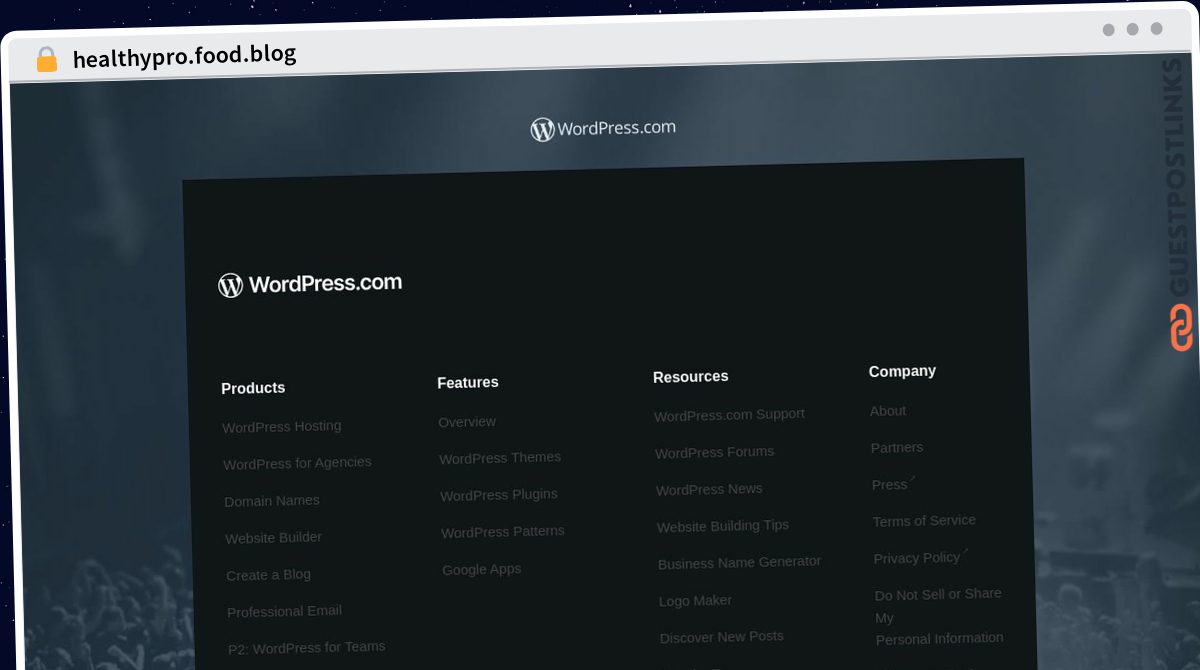Open the Logo Maker link
Viewport: 1200px width, 670px height.
696,601
